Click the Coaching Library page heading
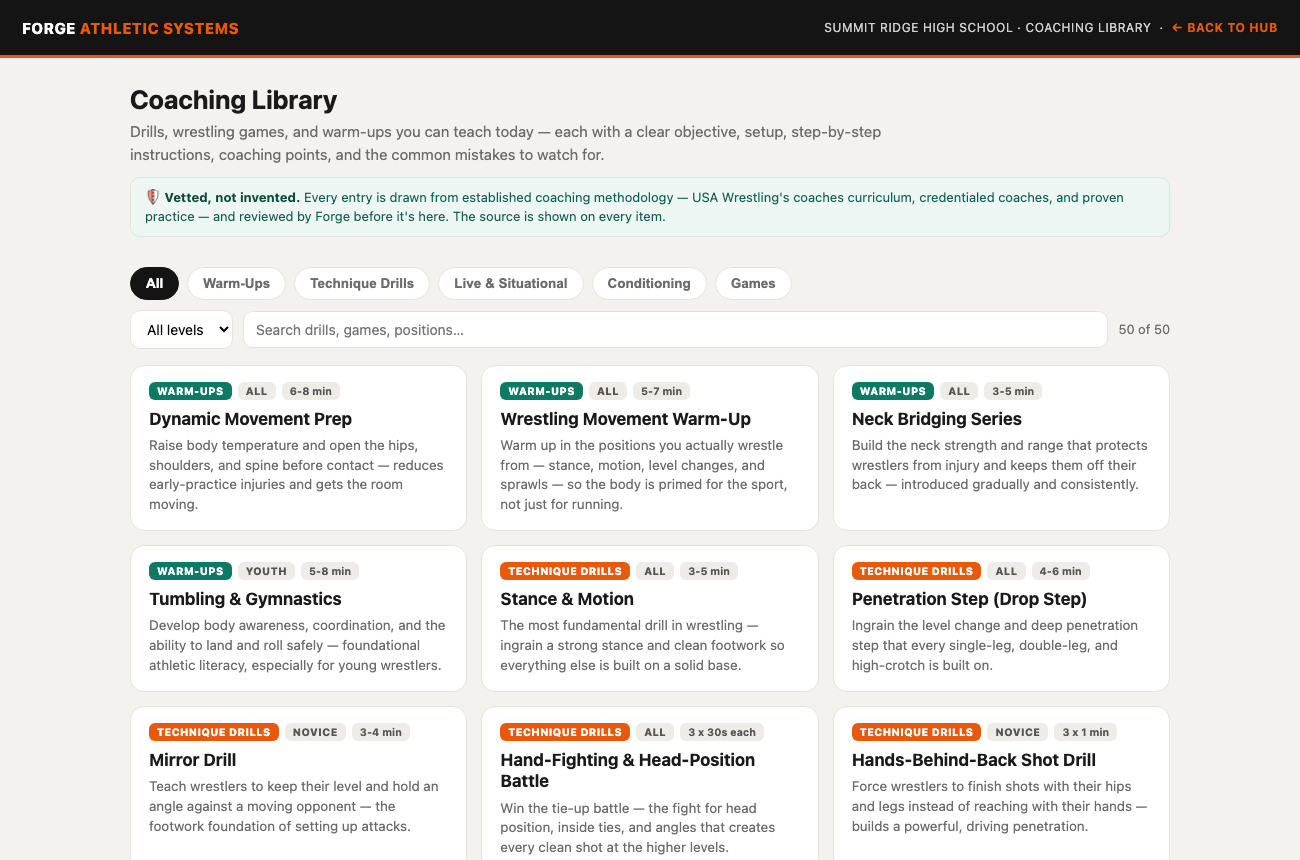 (234, 100)
